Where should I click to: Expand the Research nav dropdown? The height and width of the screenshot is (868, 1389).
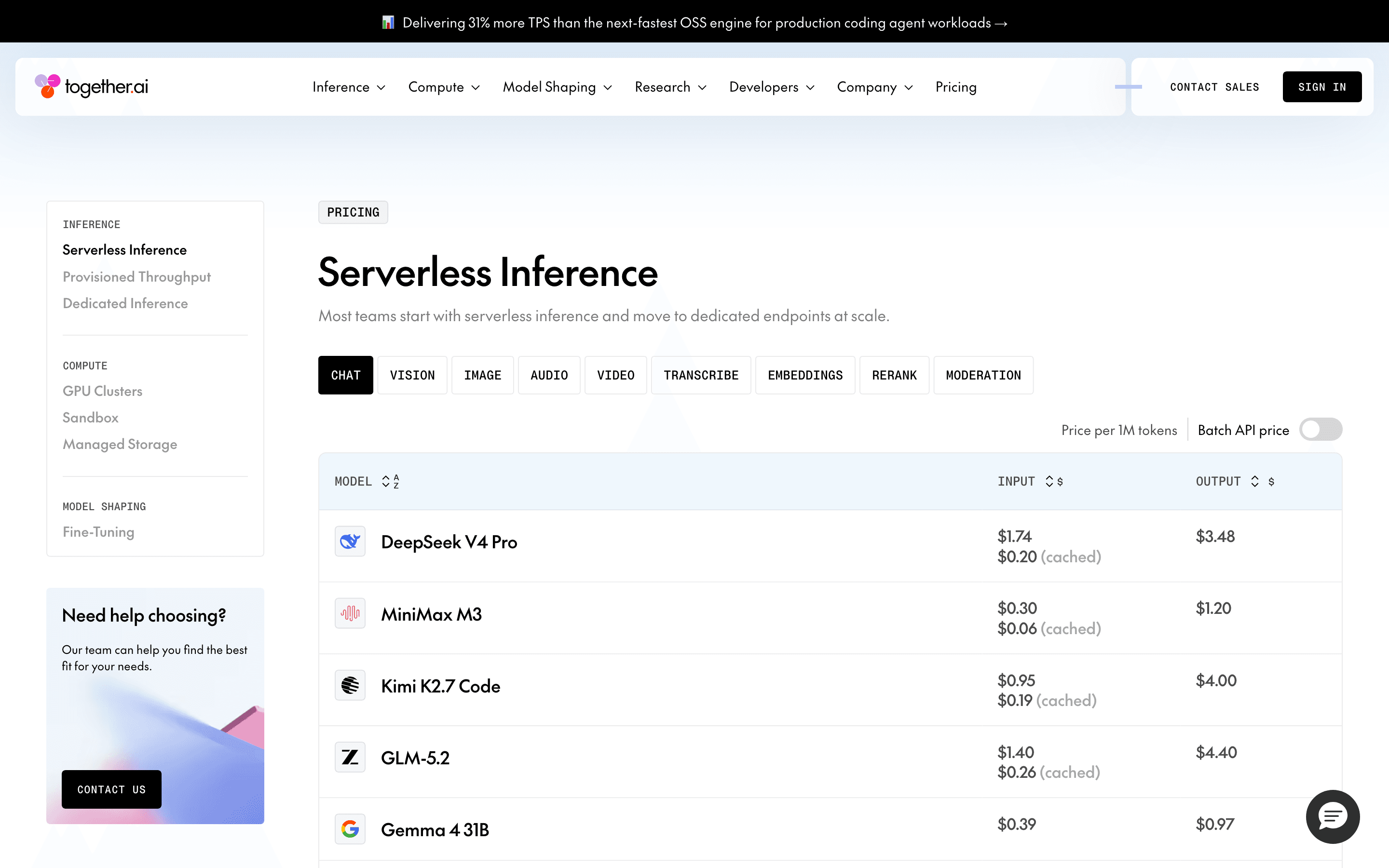coord(671,87)
